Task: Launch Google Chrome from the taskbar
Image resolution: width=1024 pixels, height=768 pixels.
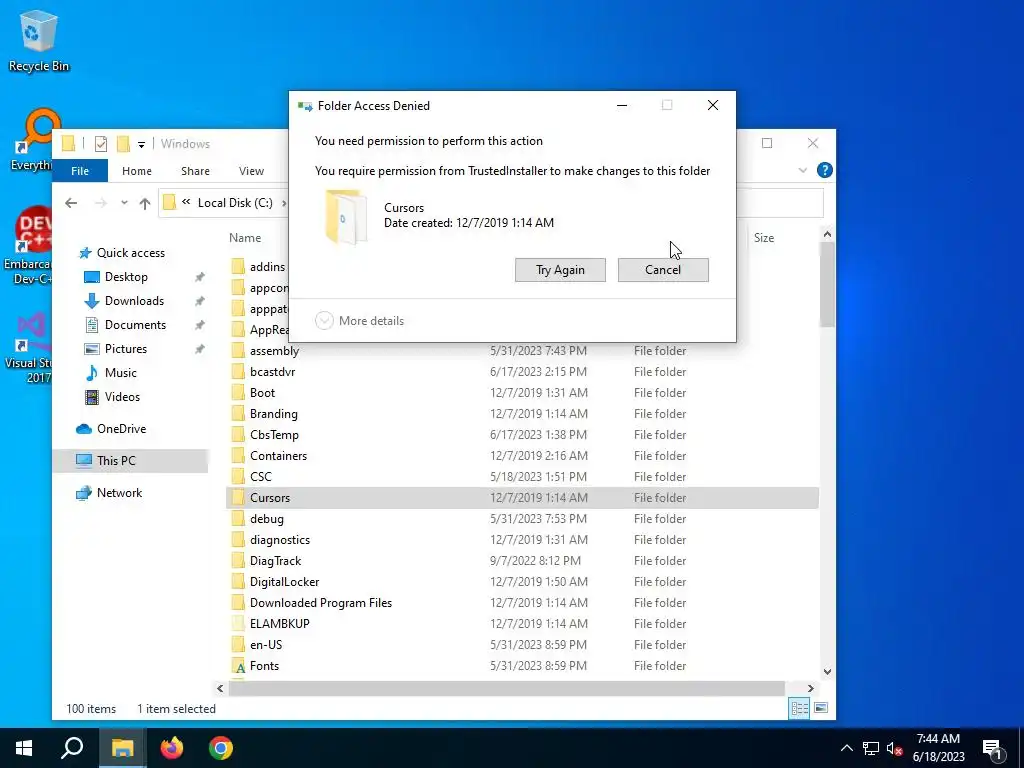Action: coord(221,748)
